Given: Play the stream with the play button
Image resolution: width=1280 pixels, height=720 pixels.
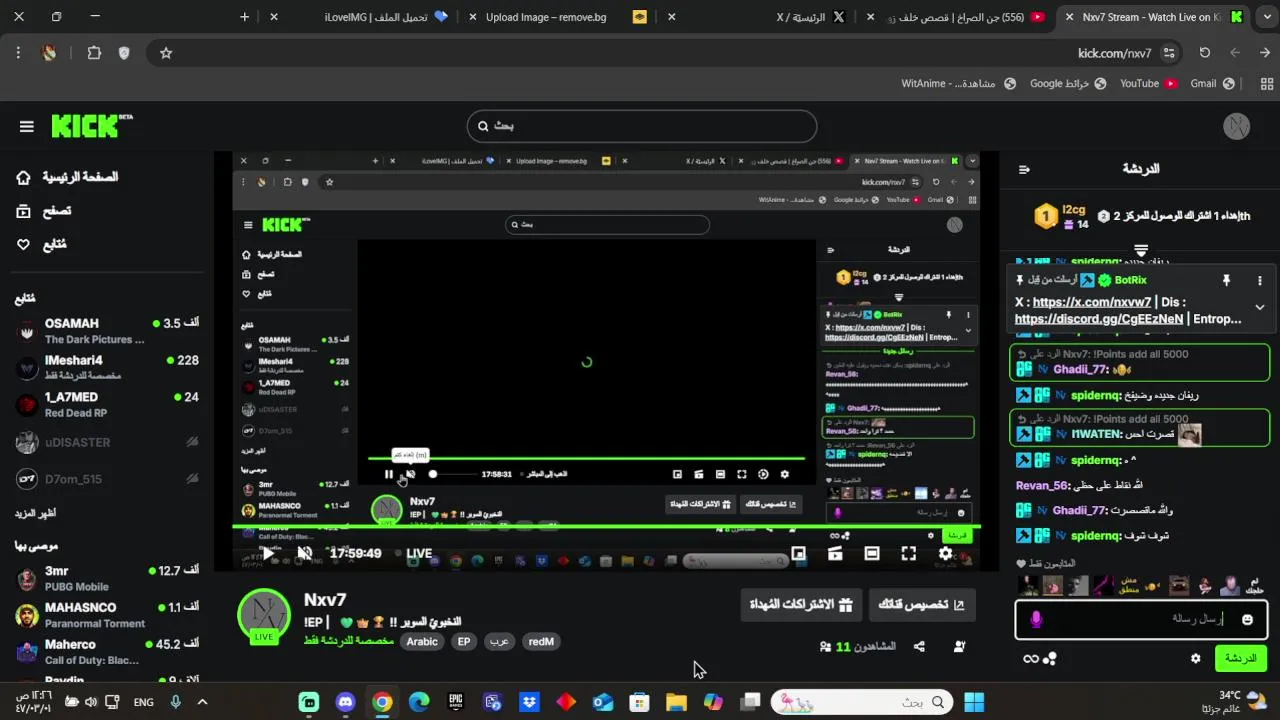Looking at the screenshot, I should (268, 553).
